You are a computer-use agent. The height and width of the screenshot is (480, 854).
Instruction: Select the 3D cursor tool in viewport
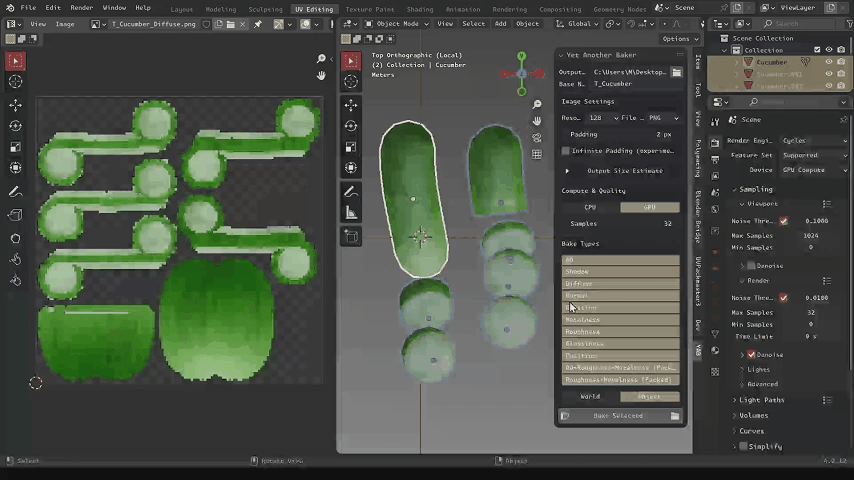click(351, 82)
